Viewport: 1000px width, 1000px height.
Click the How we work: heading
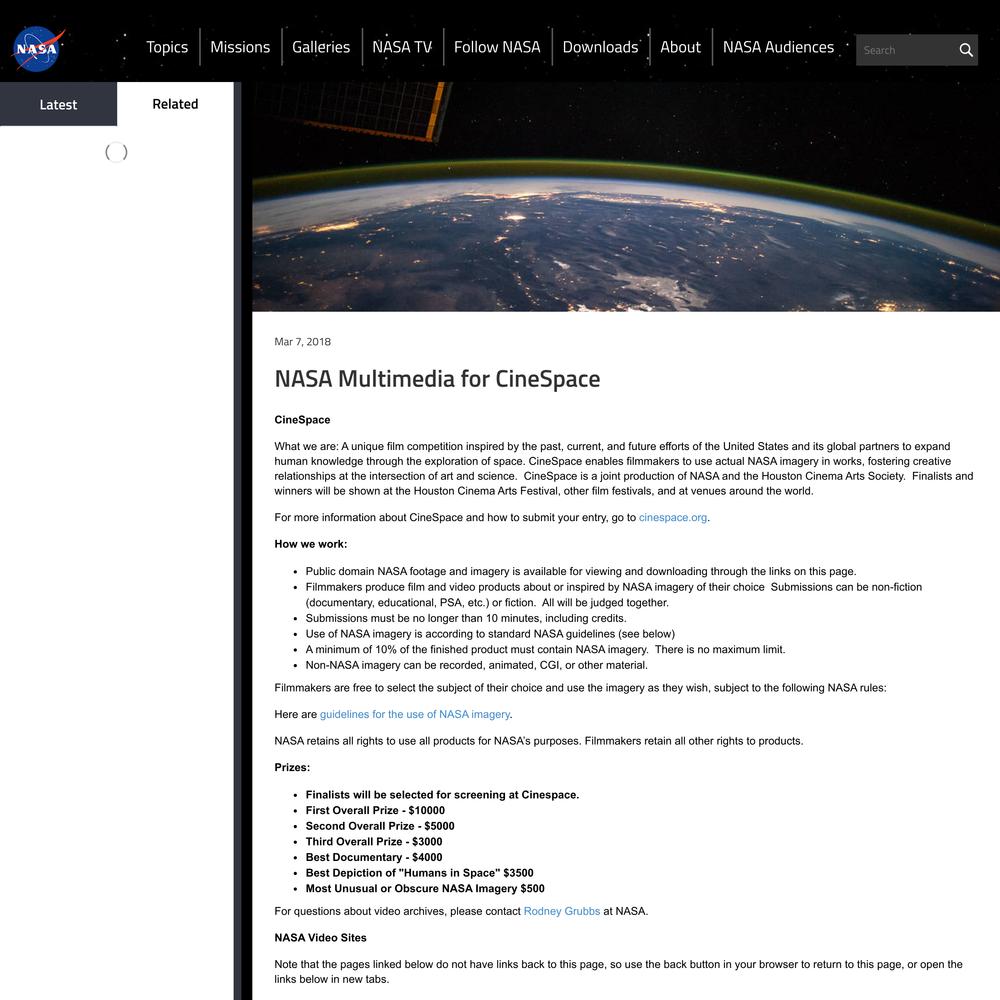click(311, 544)
